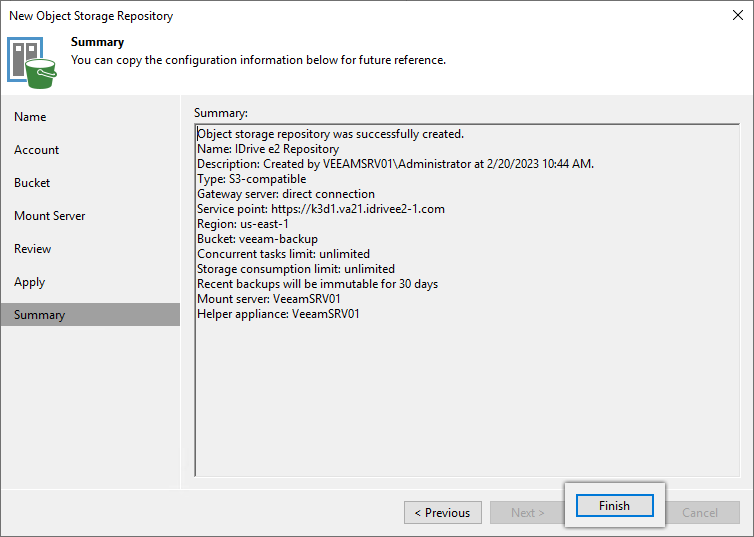
Task: Click the Service point URL line
Action: tap(321, 209)
